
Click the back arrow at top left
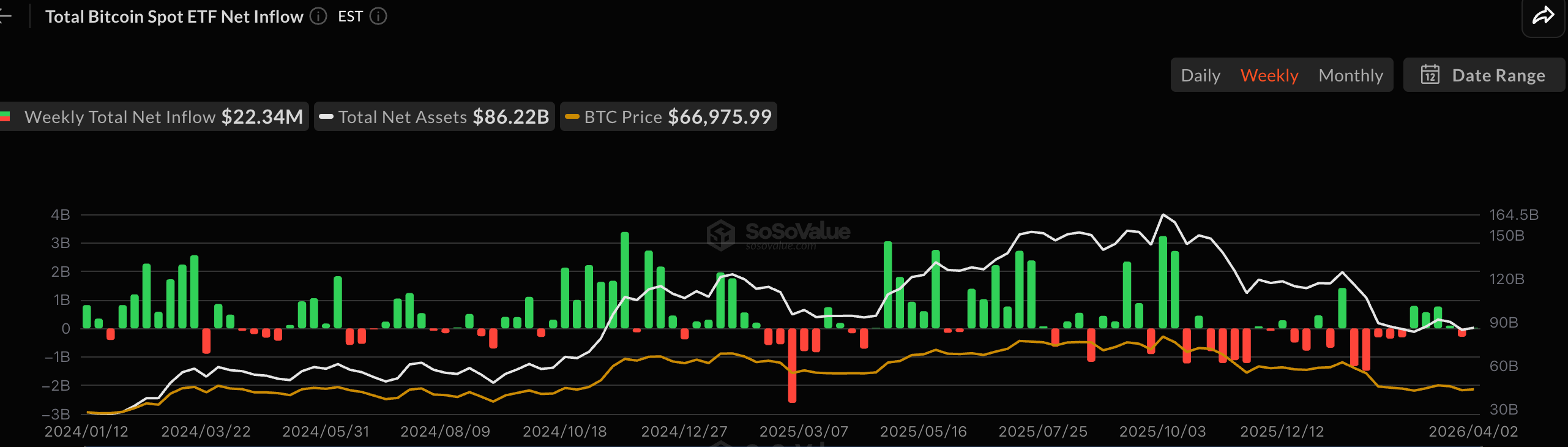tap(5, 17)
